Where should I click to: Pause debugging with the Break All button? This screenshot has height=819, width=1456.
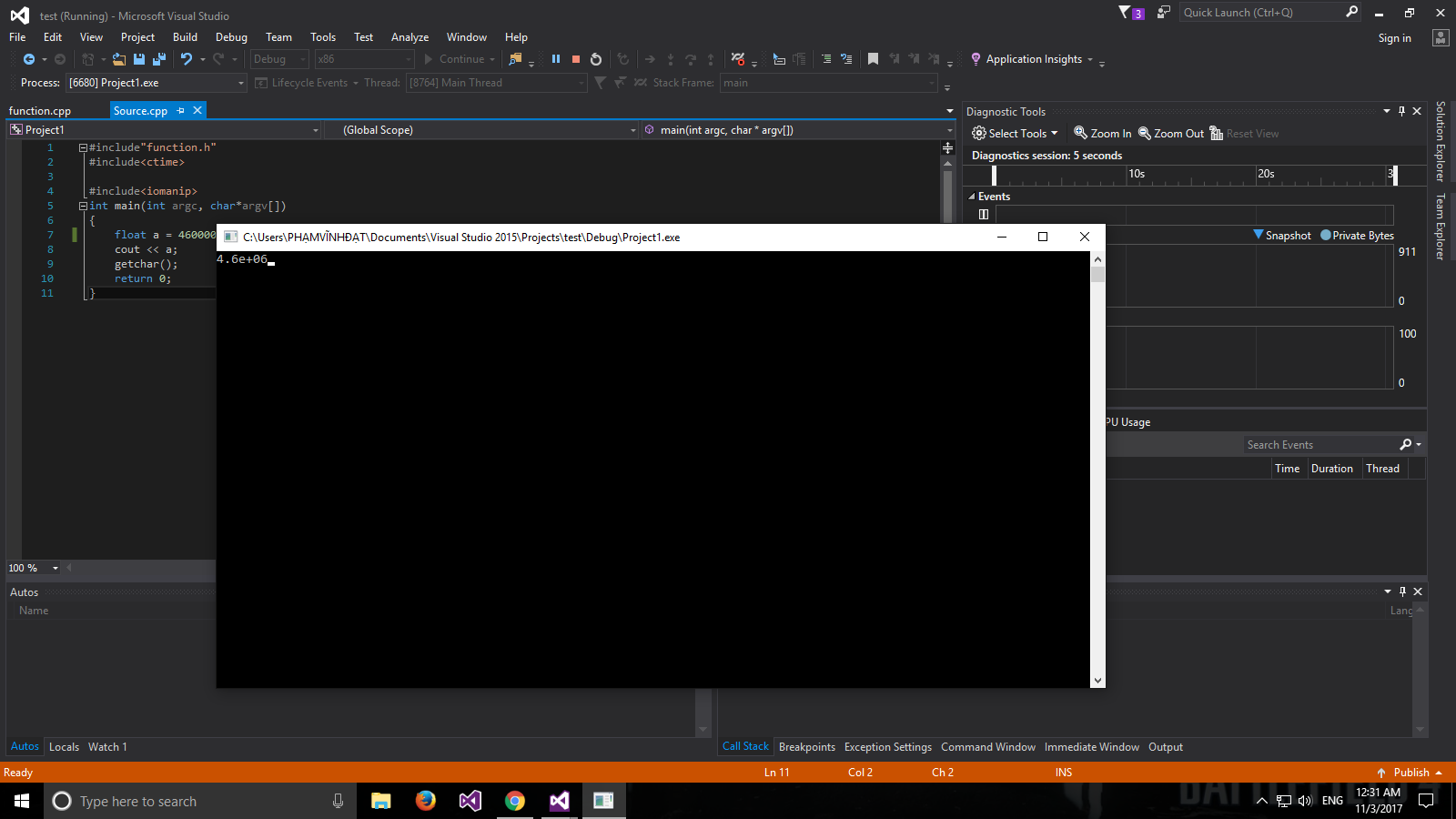coord(556,59)
